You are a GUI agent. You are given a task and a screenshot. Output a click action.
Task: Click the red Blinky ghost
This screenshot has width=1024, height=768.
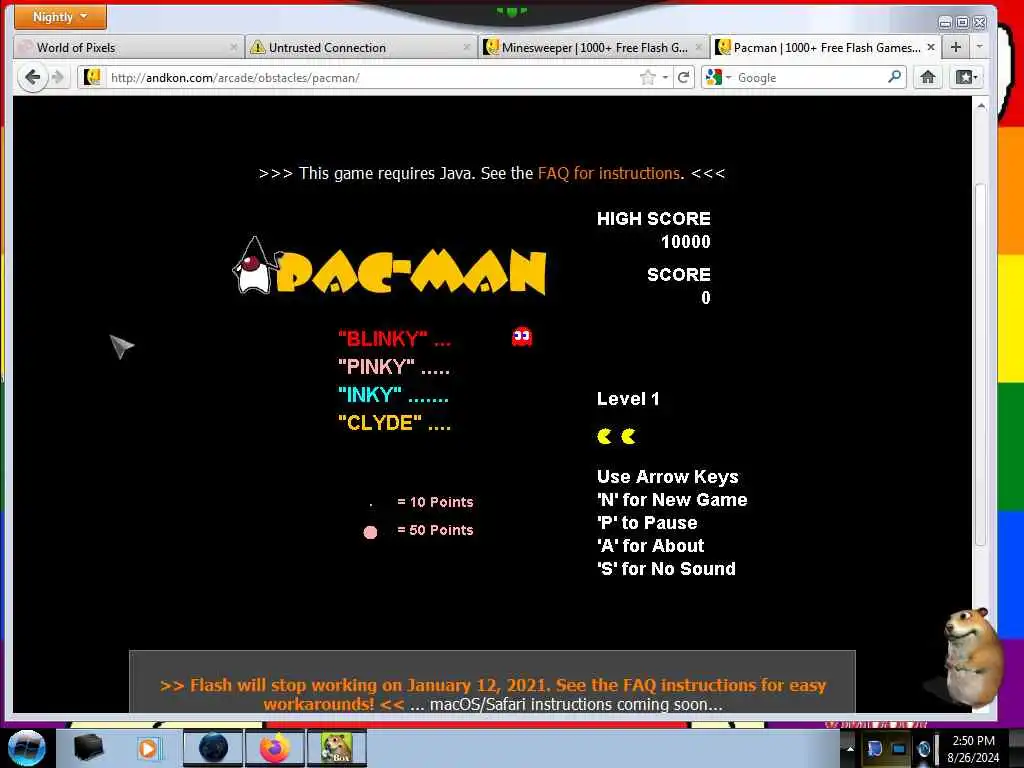(522, 336)
